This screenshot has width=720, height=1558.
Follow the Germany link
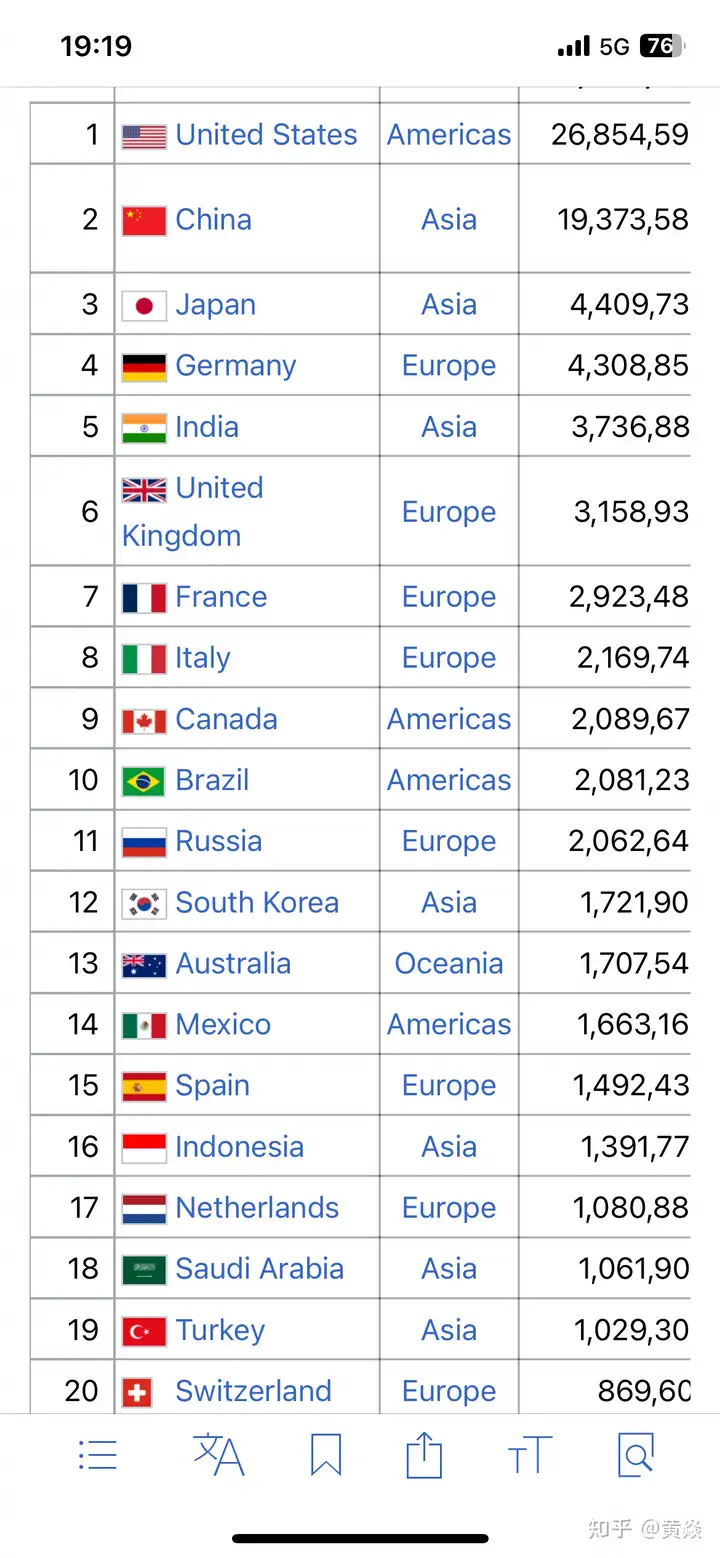pyautogui.click(x=236, y=366)
